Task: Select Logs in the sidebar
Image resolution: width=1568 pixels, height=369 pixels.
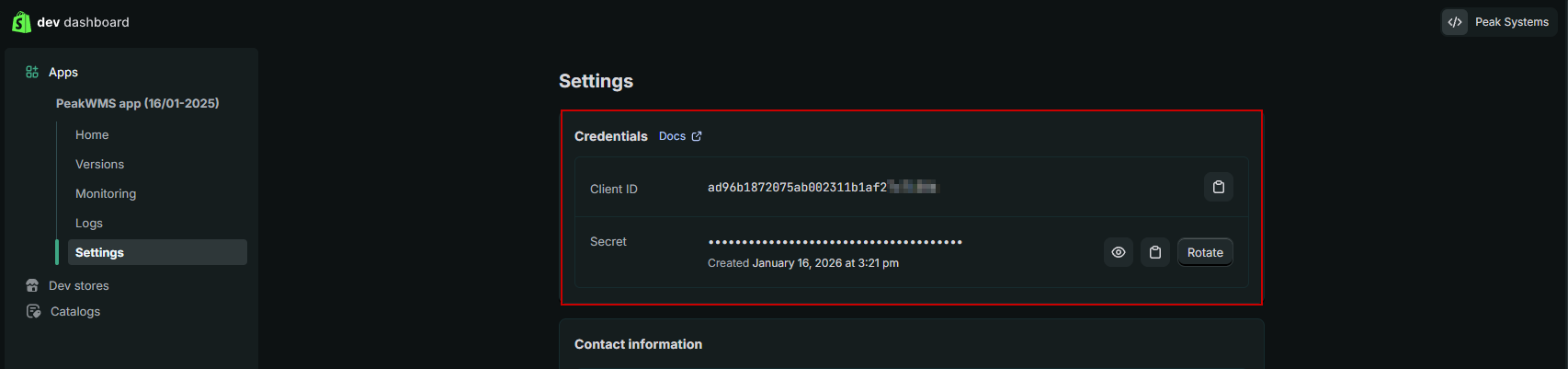Action: click(89, 223)
